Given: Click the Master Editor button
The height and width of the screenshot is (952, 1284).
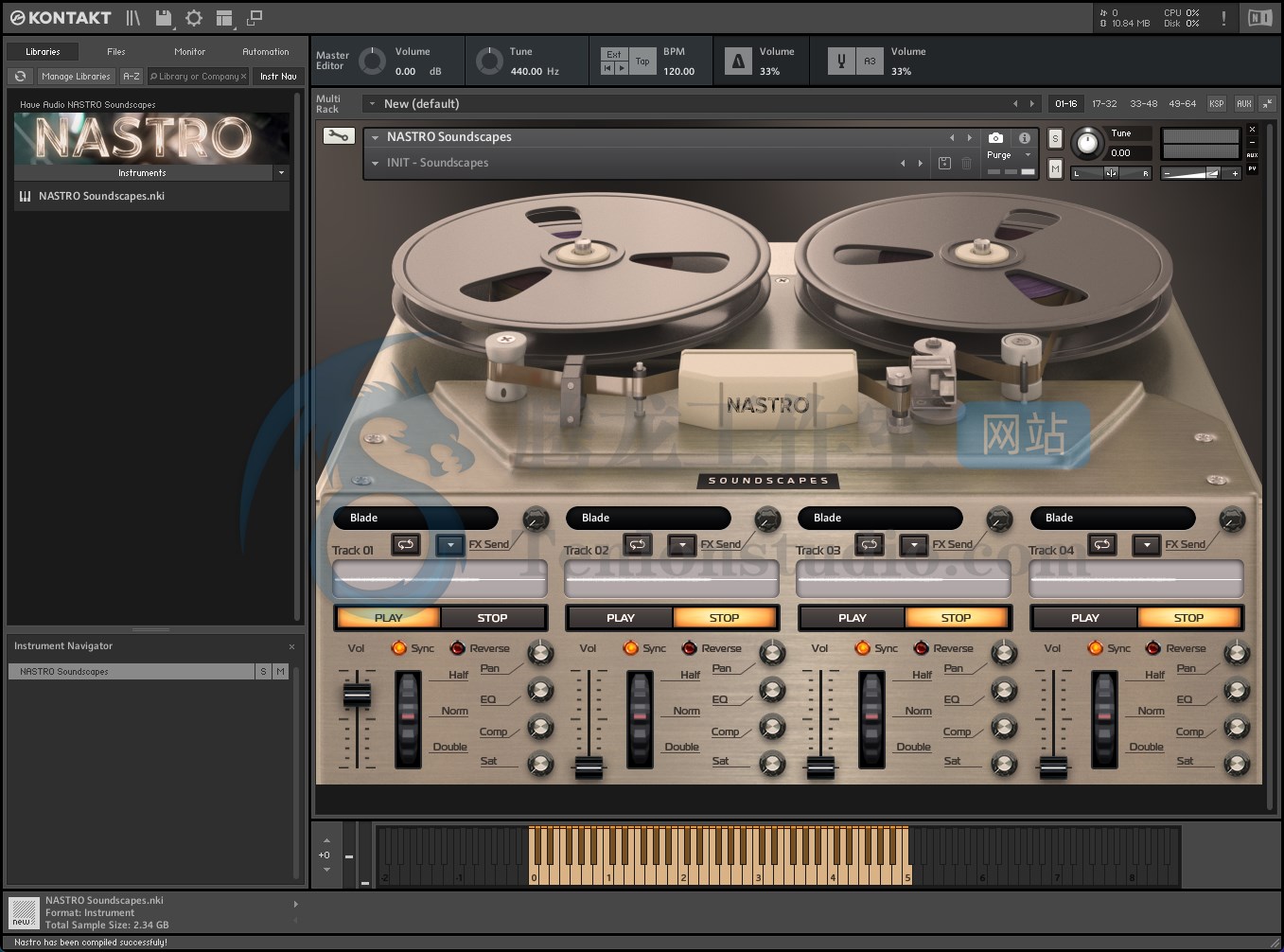Looking at the screenshot, I should (x=332, y=61).
